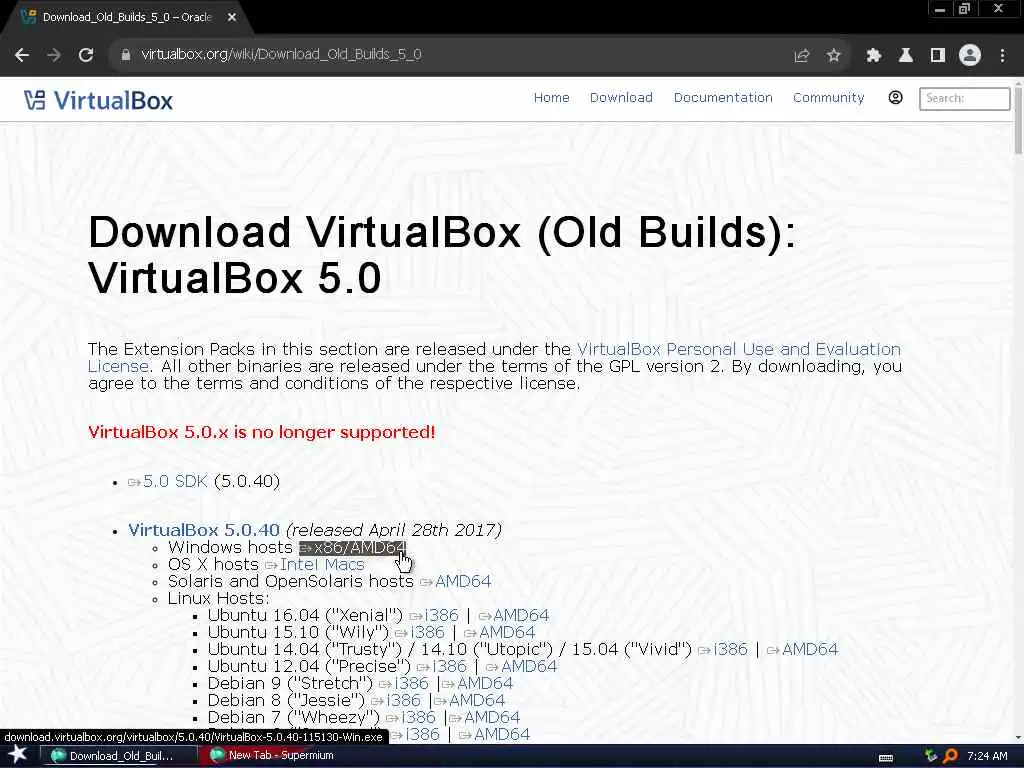The height and width of the screenshot is (768, 1024).
Task: Open the browser profile avatar
Action: (970, 55)
